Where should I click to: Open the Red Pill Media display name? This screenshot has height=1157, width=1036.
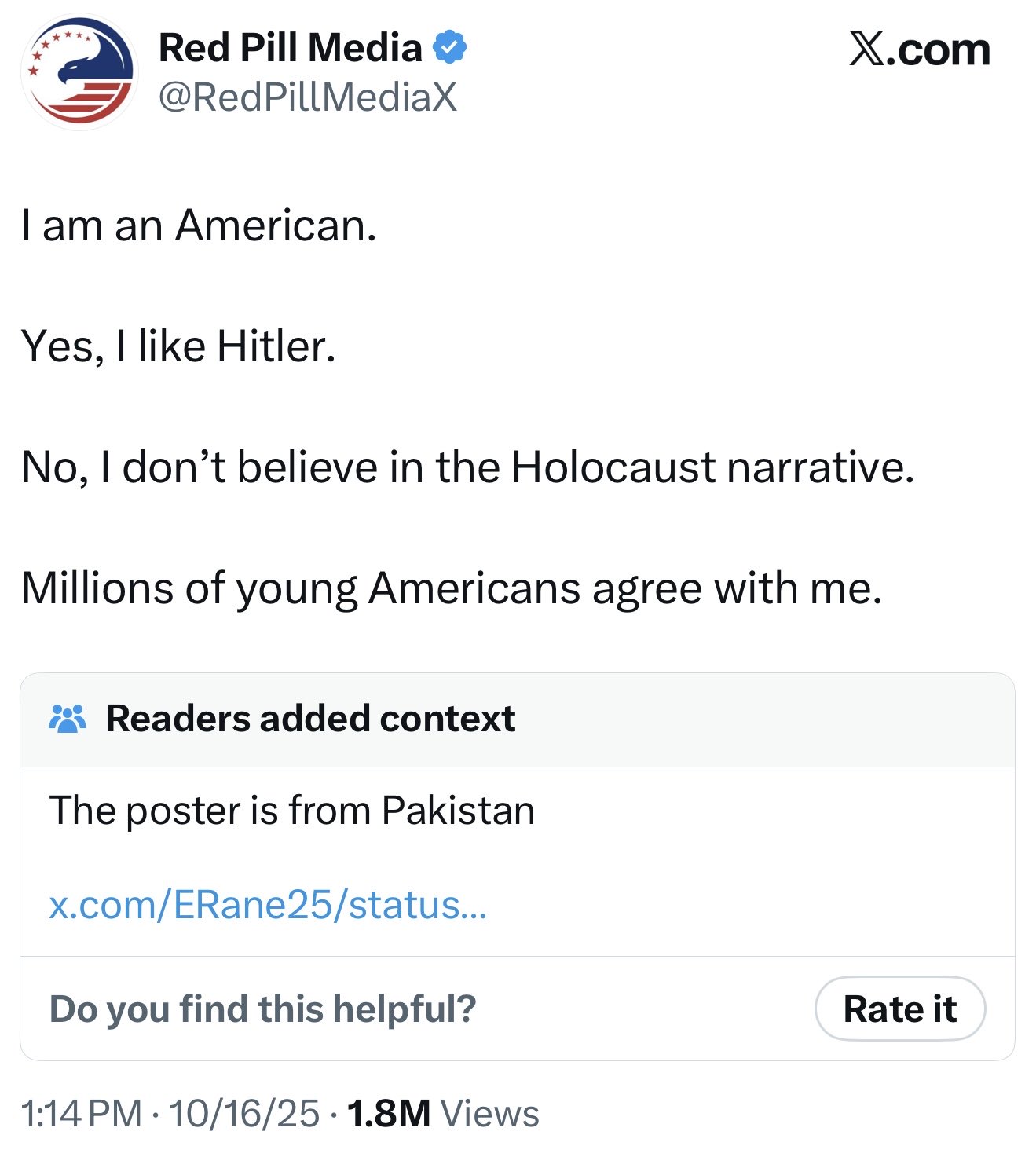tap(290, 48)
